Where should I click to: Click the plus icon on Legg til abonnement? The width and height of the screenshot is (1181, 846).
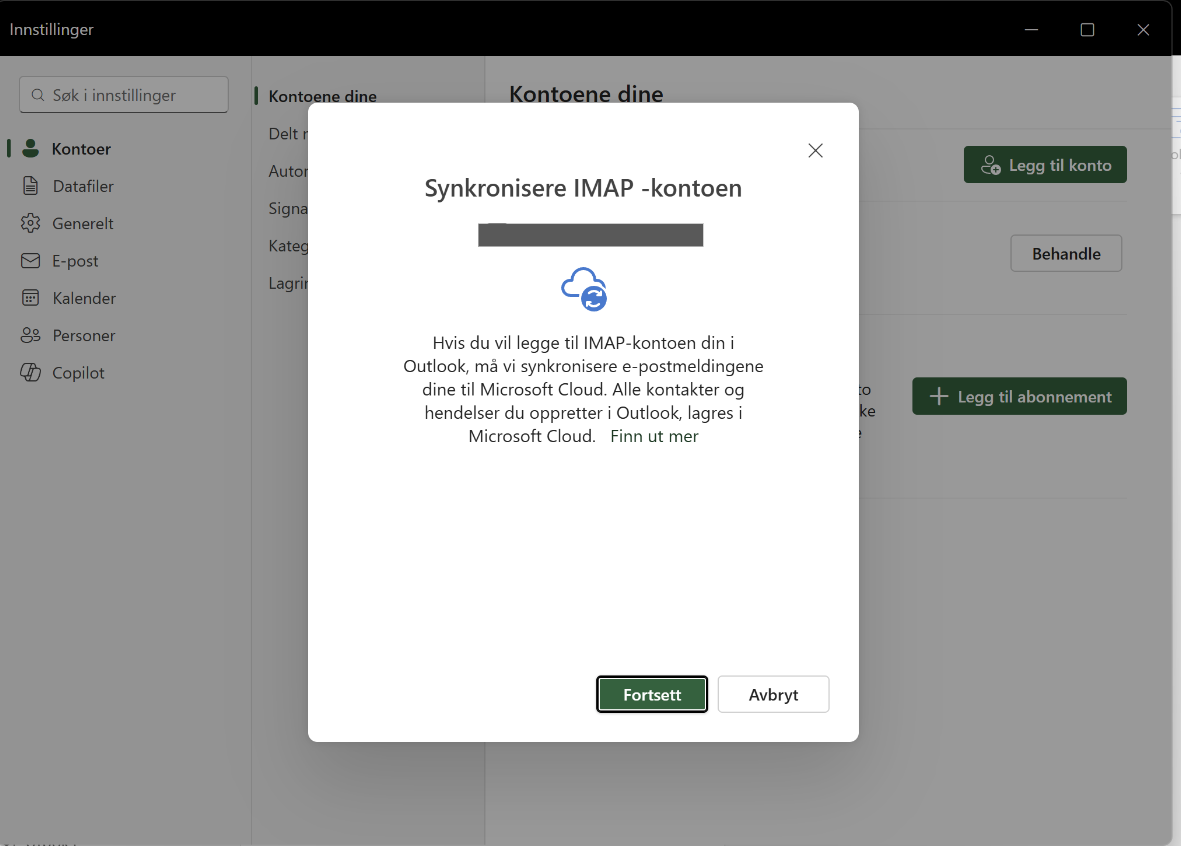tap(938, 396)
